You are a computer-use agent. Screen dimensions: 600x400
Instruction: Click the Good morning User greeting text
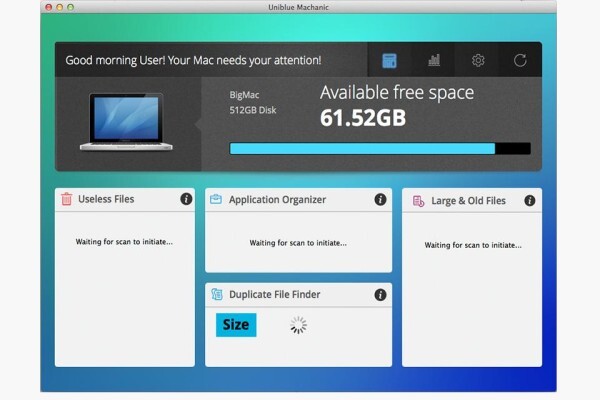click(x=193, y=60)
